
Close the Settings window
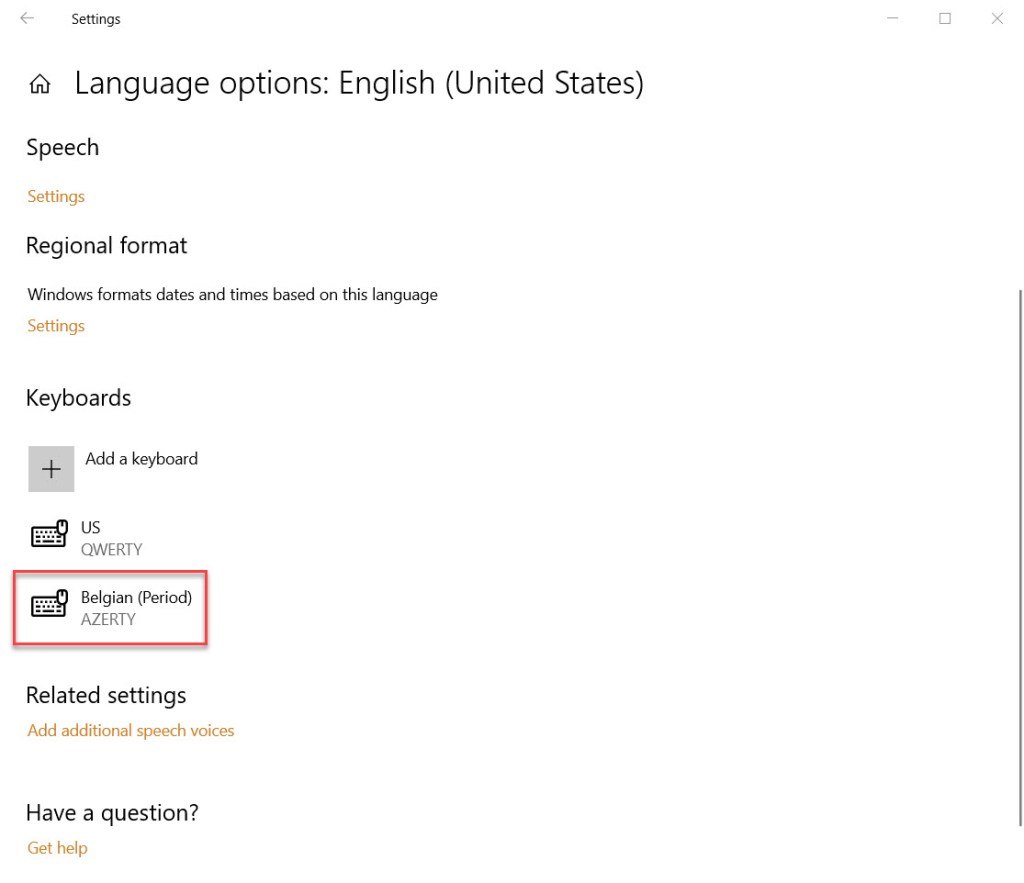tap(997, 19)
